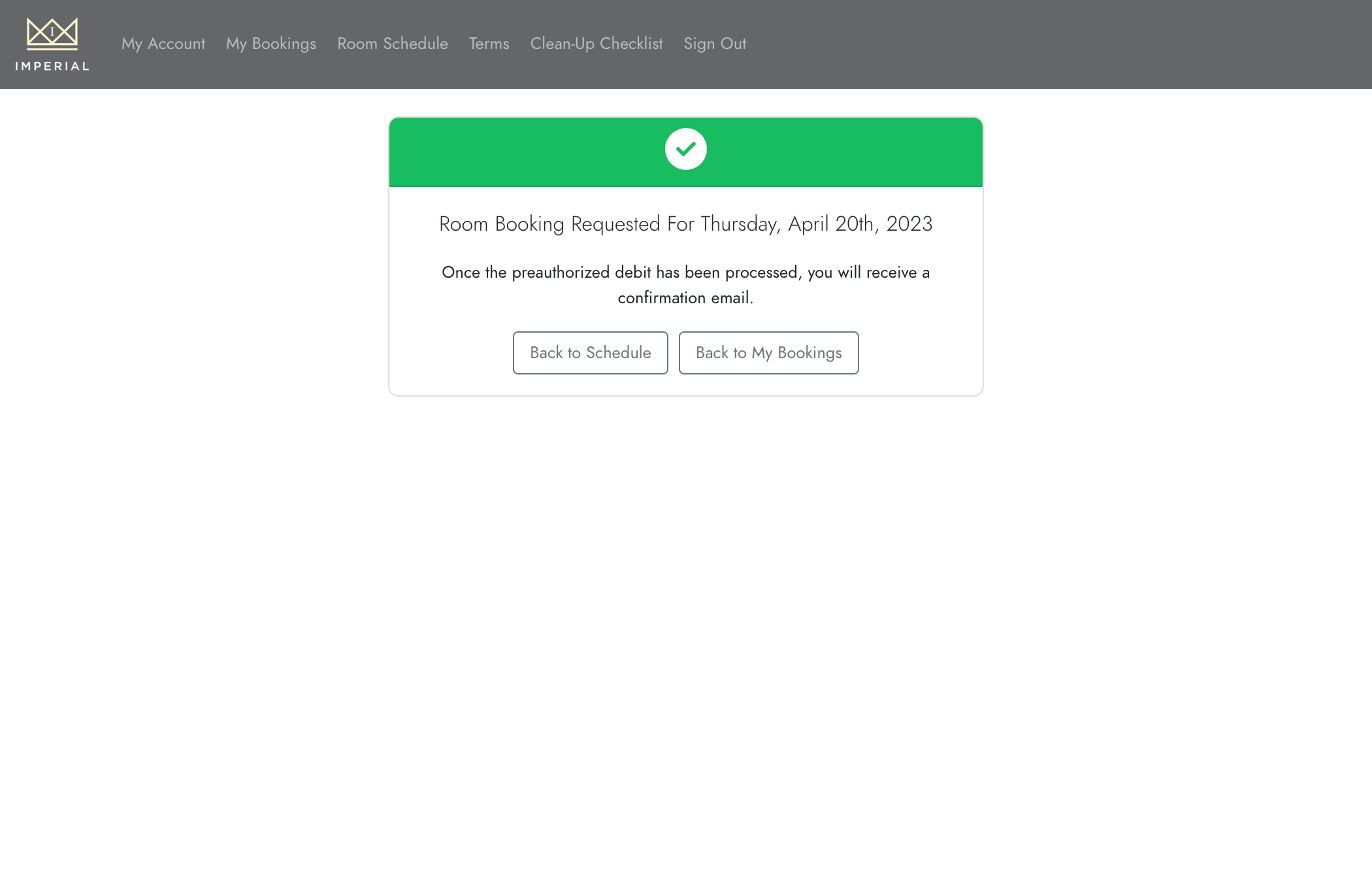Image resolution: width=1372 pixels, height=894 pixels.
Task: View the Terms page
Action: (x=489, y=44)
